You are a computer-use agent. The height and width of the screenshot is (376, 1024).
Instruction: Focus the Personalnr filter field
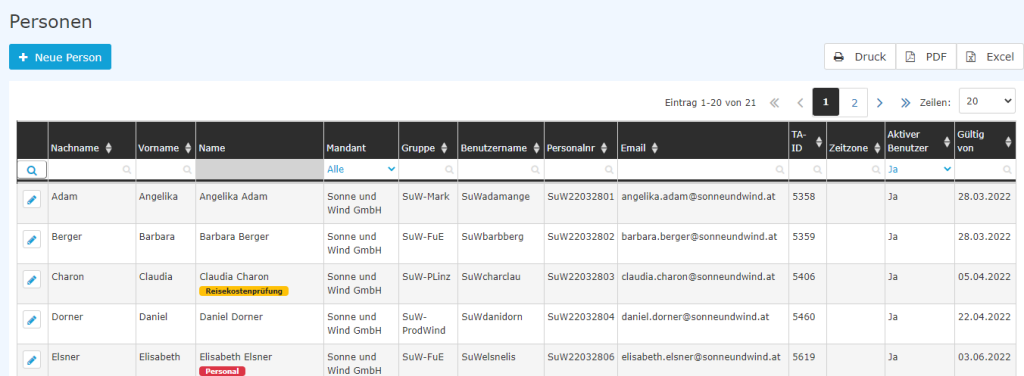tap(581, 169)
